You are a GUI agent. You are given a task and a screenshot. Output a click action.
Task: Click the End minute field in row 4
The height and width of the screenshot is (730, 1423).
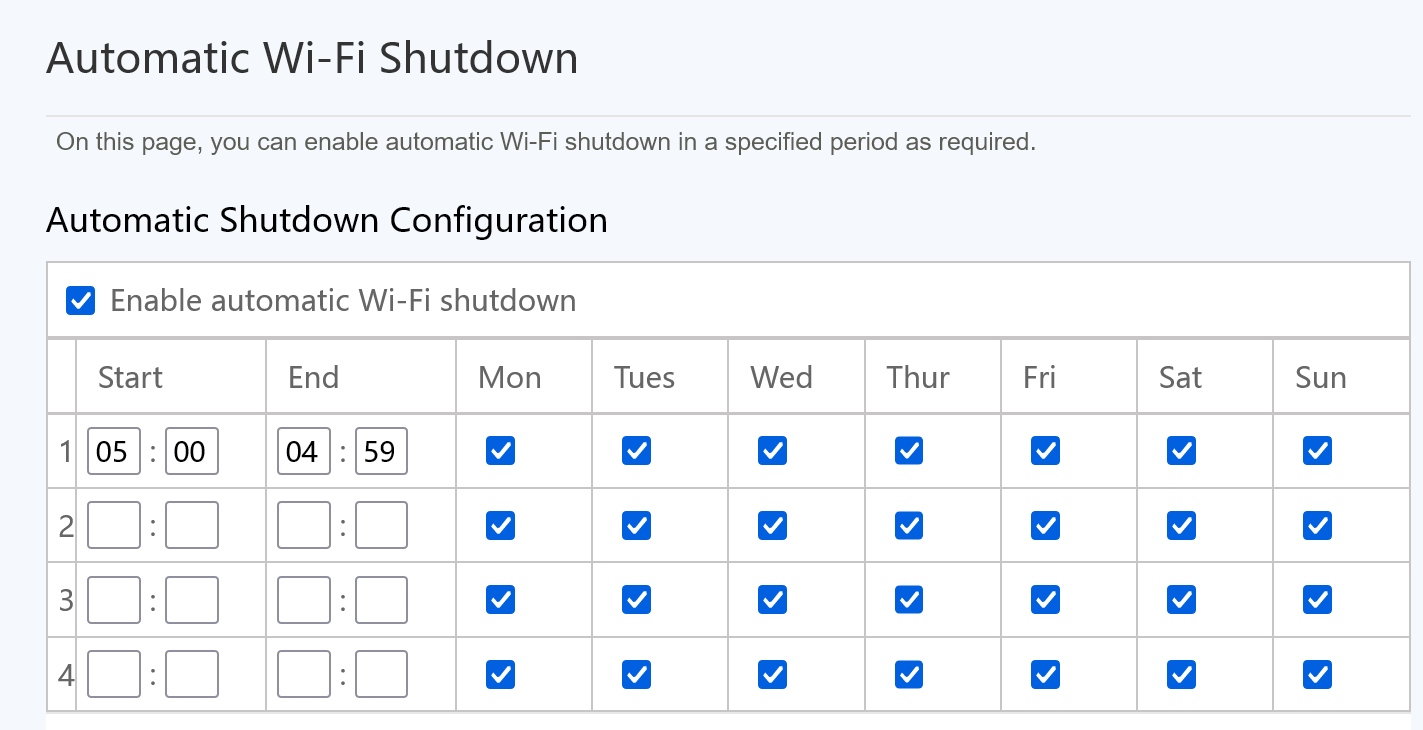381,675
